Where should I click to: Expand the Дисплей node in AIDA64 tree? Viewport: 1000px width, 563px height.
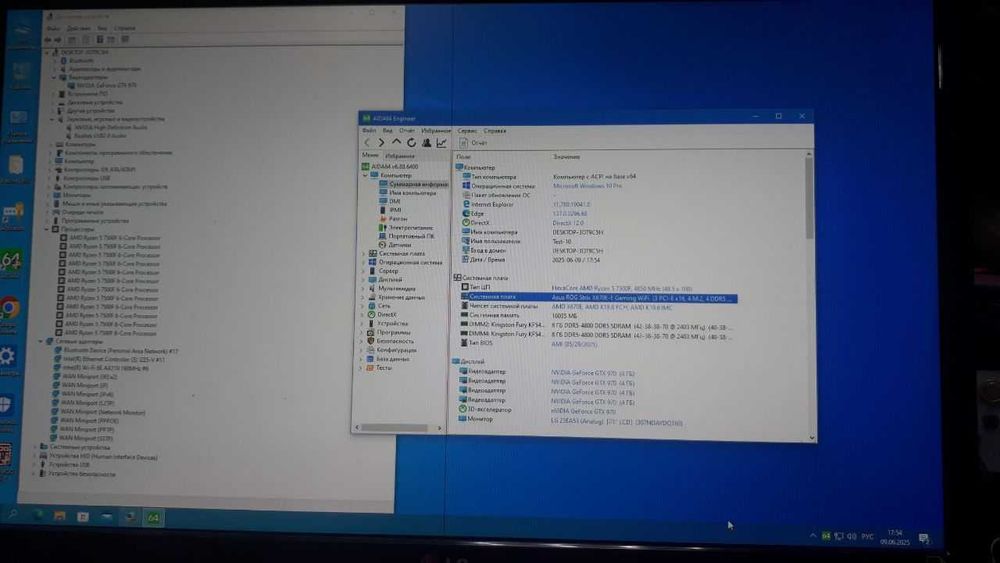pyautogui.click(x=363, y=279)
